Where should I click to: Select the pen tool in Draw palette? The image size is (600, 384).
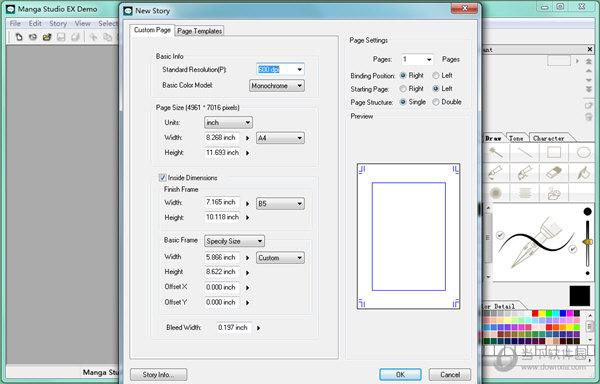496,172
